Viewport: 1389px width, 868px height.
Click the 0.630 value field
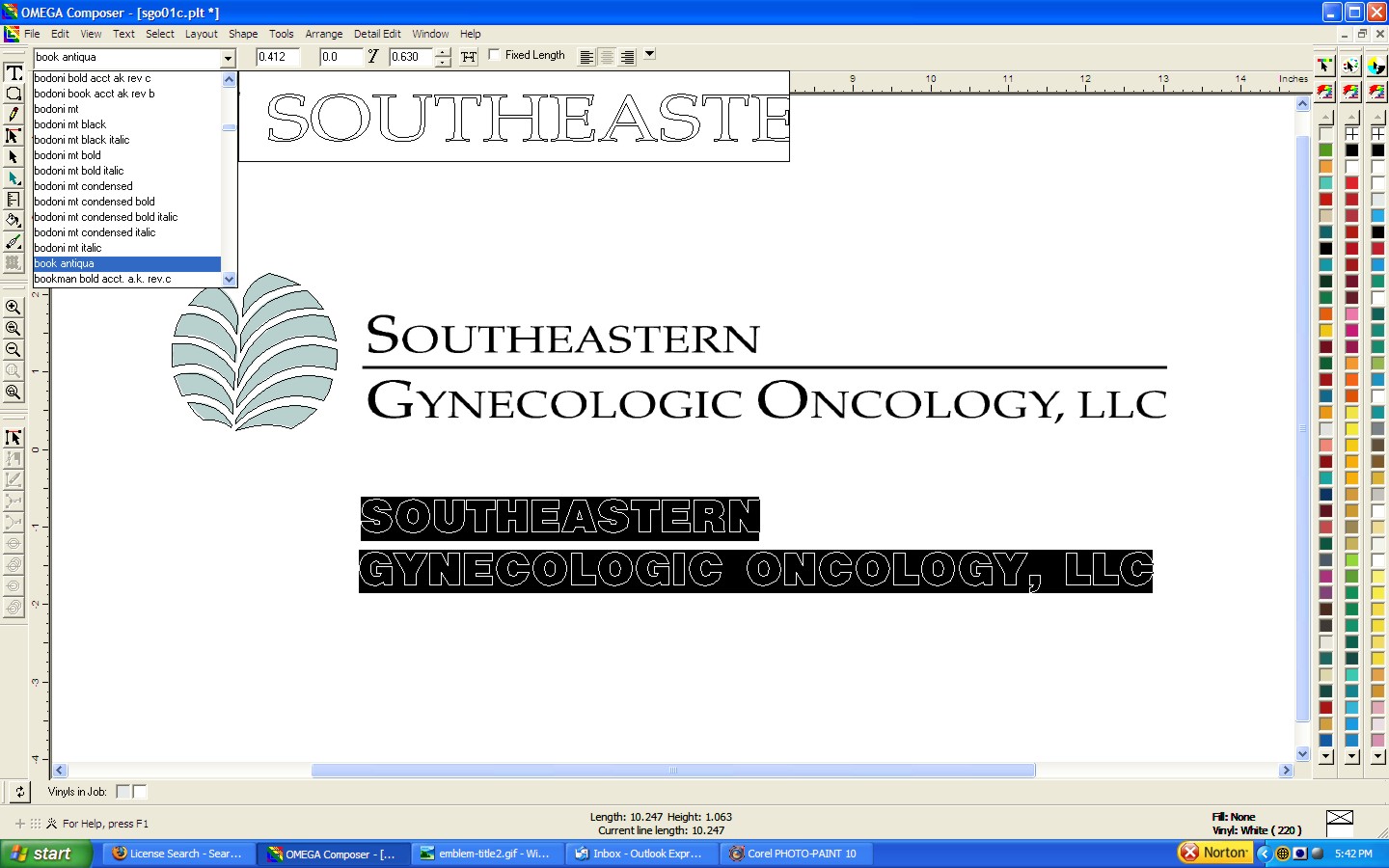pos(411,57)
